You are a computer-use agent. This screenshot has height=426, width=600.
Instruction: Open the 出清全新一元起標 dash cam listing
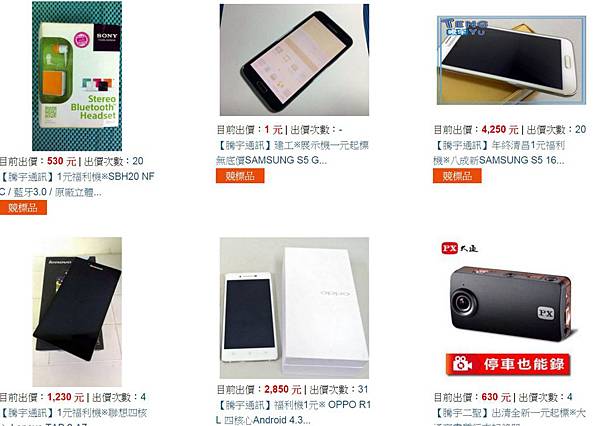point(510,416)
